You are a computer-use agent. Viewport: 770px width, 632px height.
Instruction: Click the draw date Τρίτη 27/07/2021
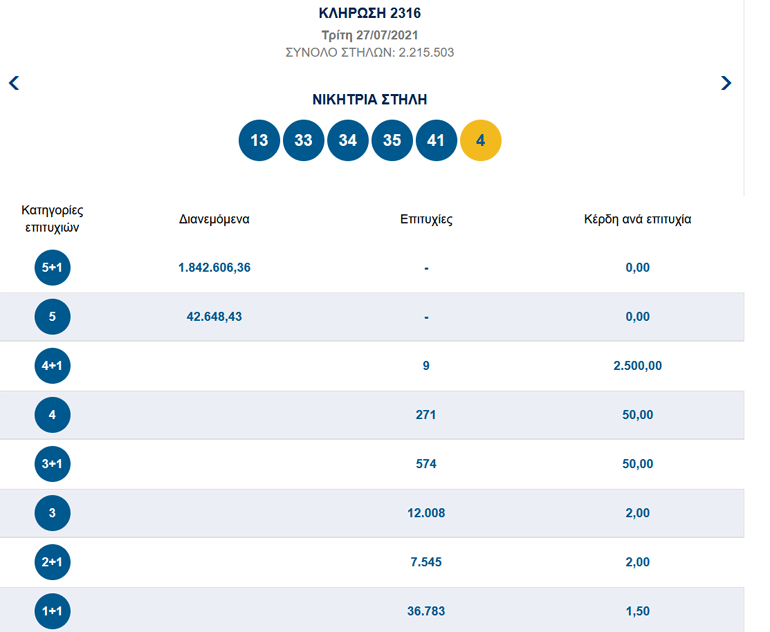370,35
